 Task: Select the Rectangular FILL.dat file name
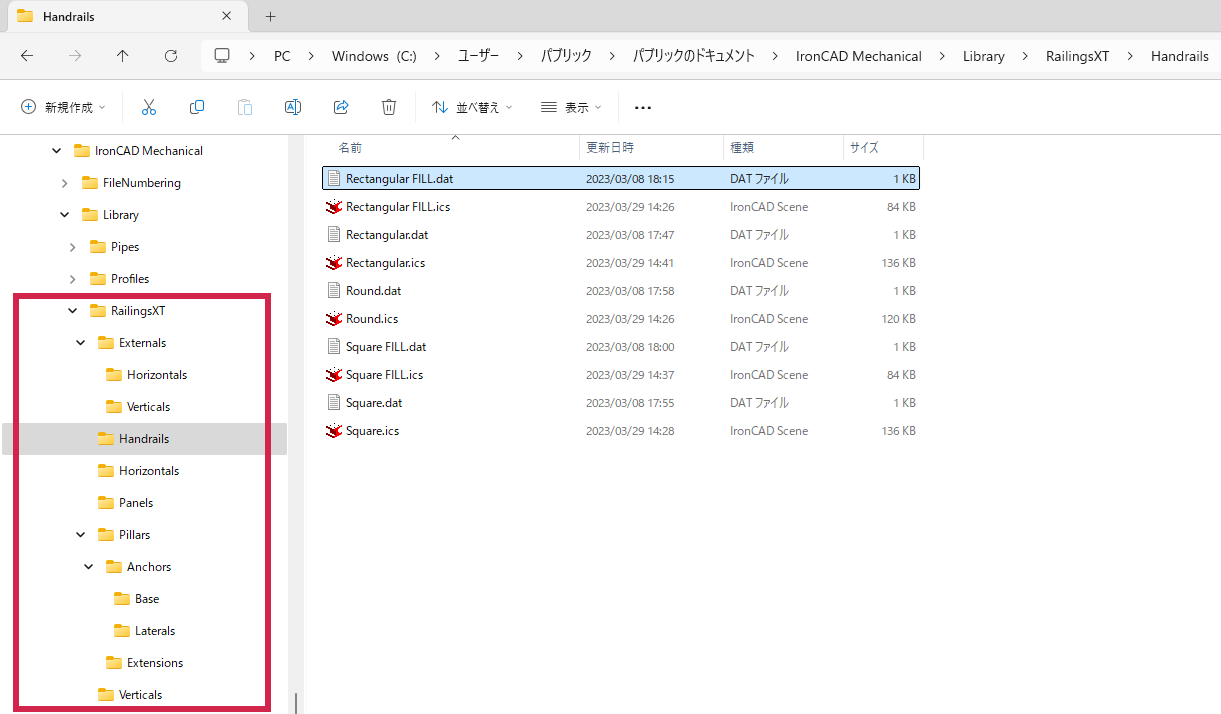tap(399, 179)
